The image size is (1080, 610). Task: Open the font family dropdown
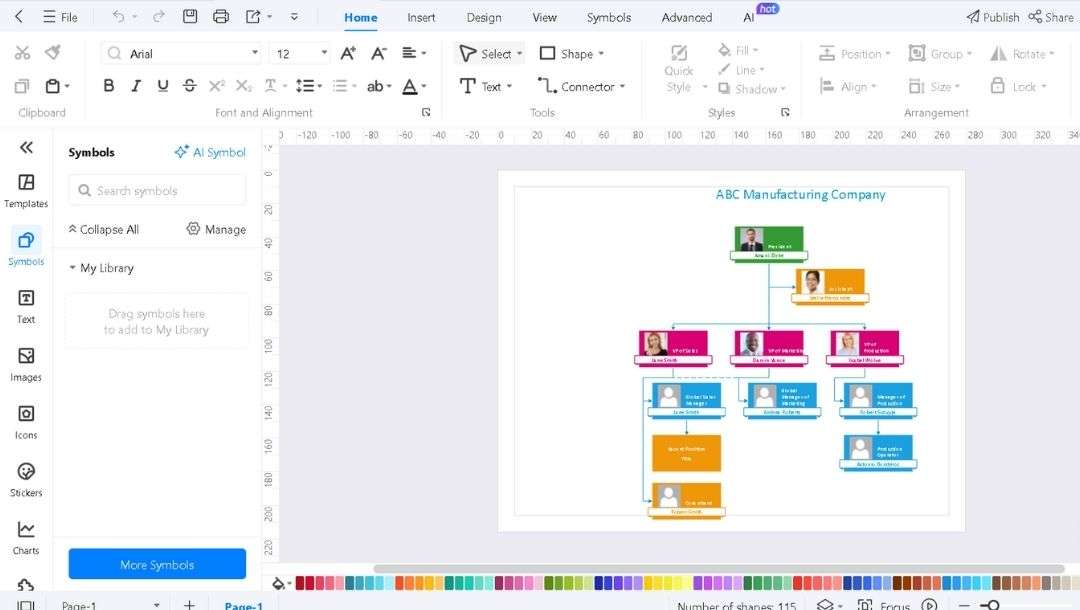click(x=256, y=52)
